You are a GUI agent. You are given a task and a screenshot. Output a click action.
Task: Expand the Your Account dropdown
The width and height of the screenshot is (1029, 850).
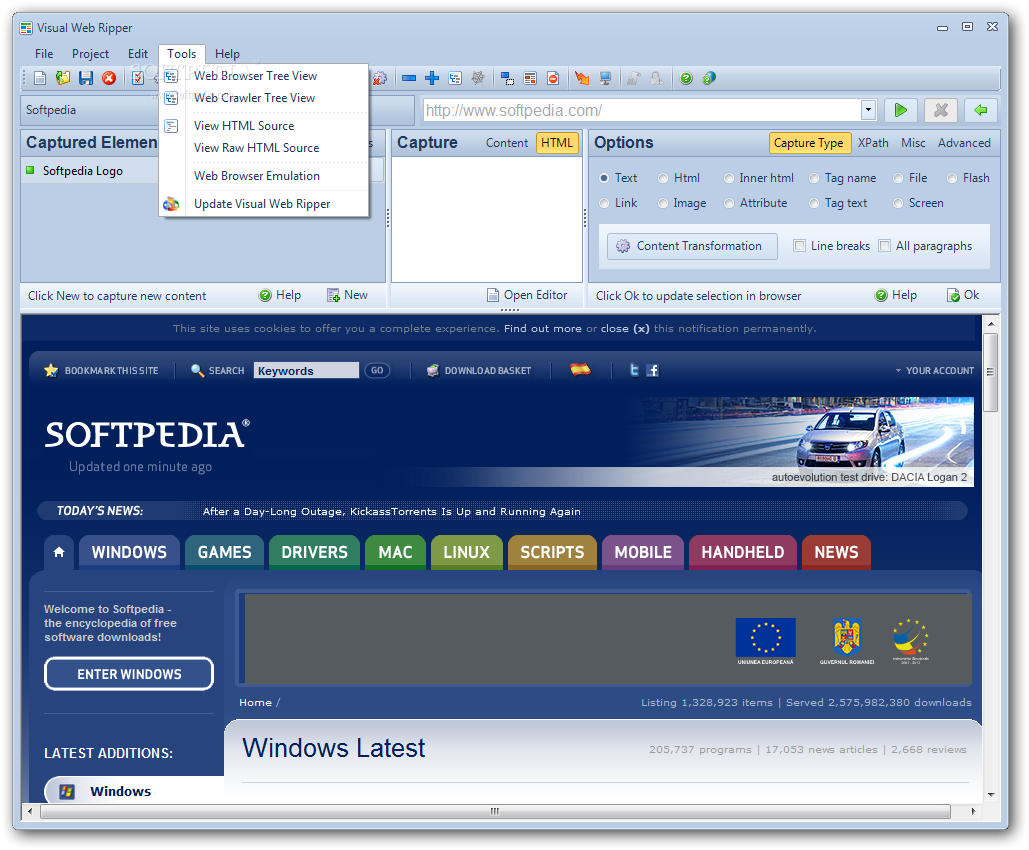(935, 370)
